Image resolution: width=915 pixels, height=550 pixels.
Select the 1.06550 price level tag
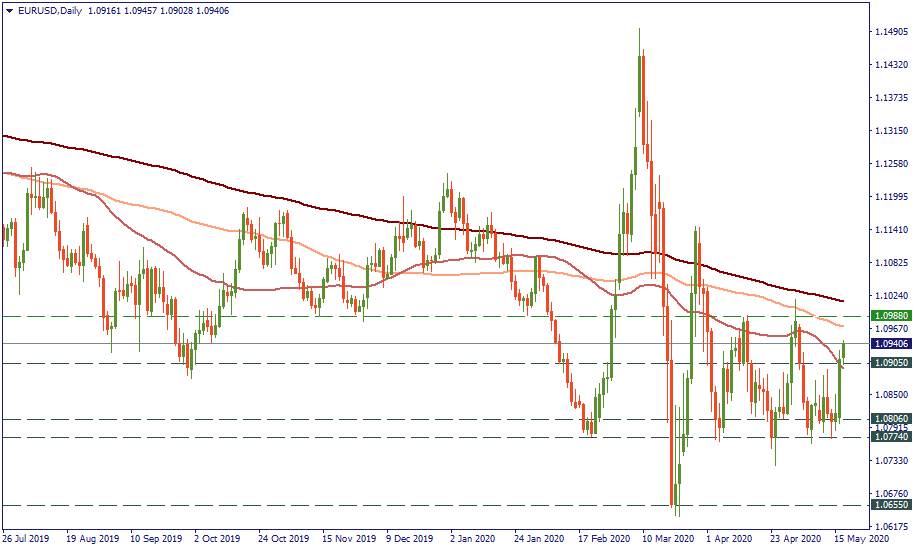(x=888, y=506)
